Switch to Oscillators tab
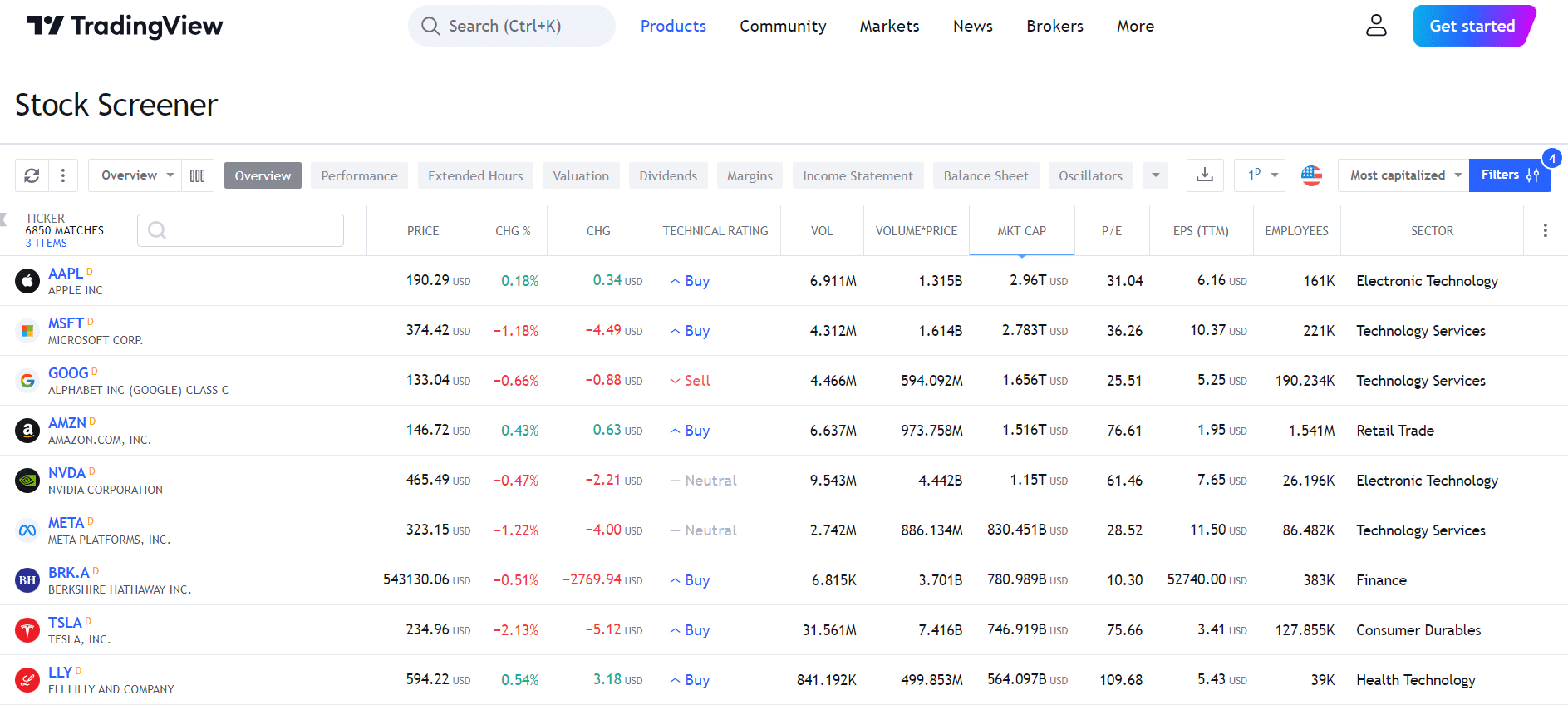Screen dimensions: 1568x705 1090,175
